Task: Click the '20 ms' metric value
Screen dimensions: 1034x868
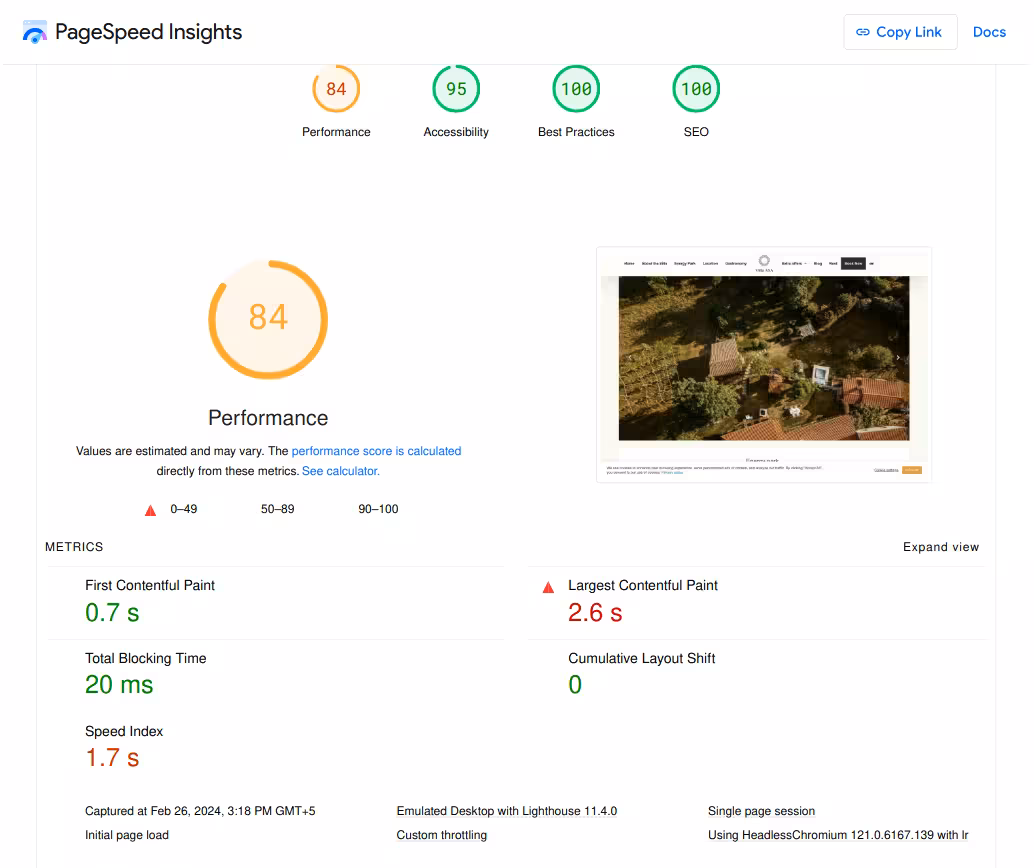Action: (x=119, y=685)
